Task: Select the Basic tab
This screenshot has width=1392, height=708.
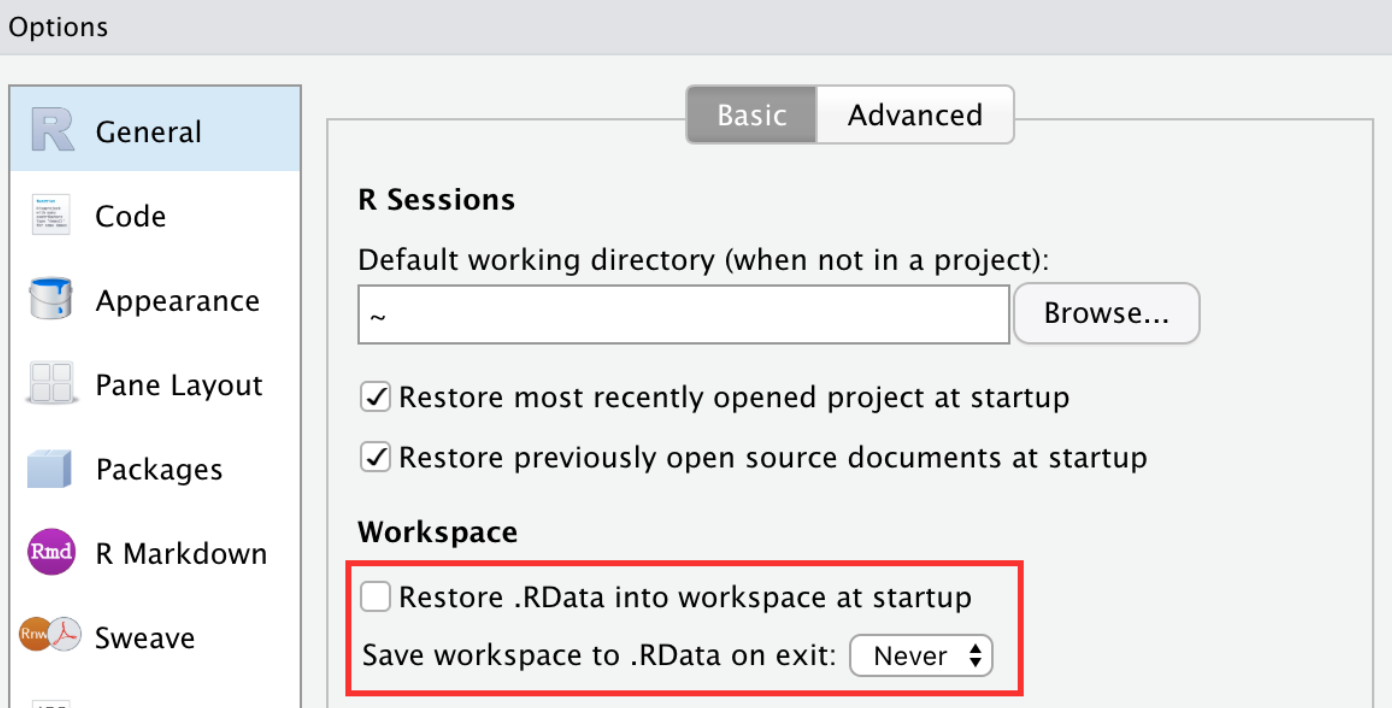Action: 752,115
